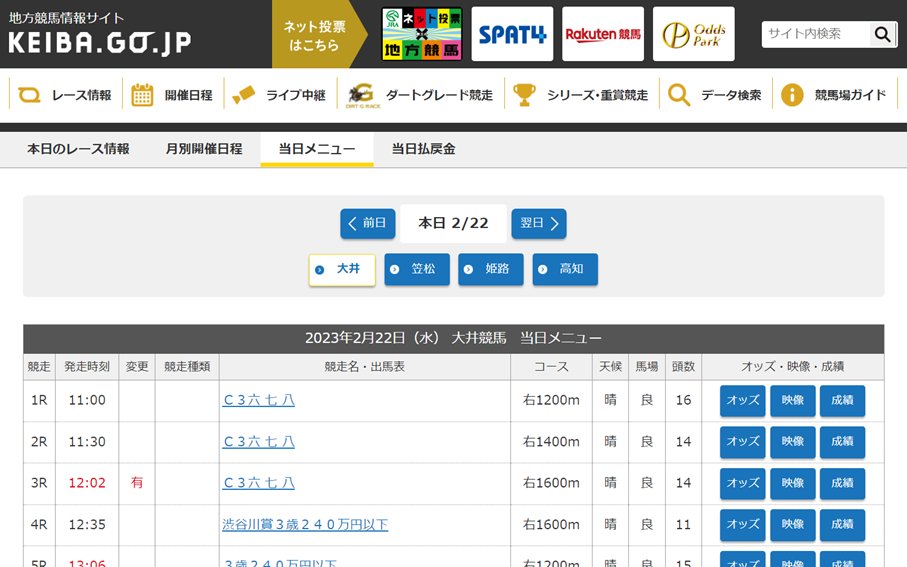Open ダートグレード競走 menu item
This screenshot has height=567, width=907.
[x=420, y=95]
